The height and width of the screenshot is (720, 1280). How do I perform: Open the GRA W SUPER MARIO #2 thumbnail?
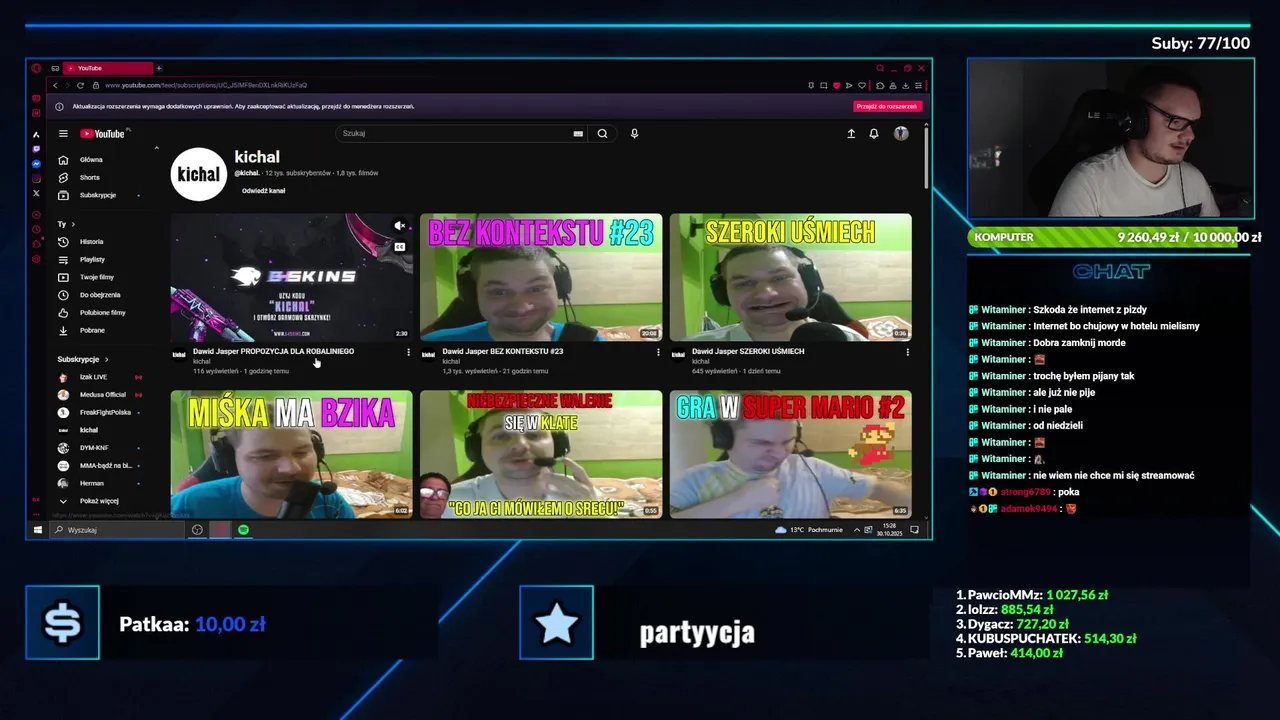(x=790, y=454)
